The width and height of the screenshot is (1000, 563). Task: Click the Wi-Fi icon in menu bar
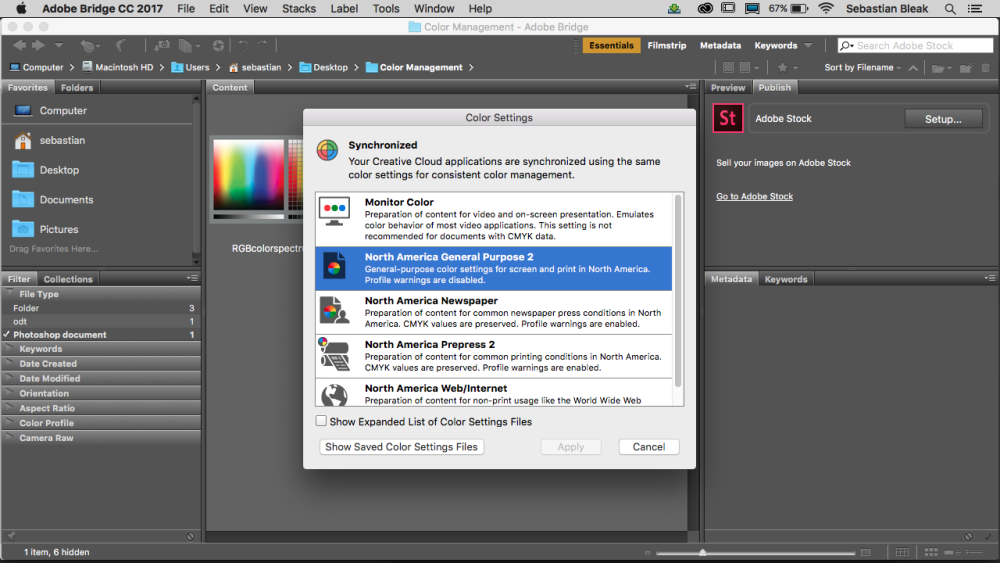pyautogui.click(x=826, y=9)
